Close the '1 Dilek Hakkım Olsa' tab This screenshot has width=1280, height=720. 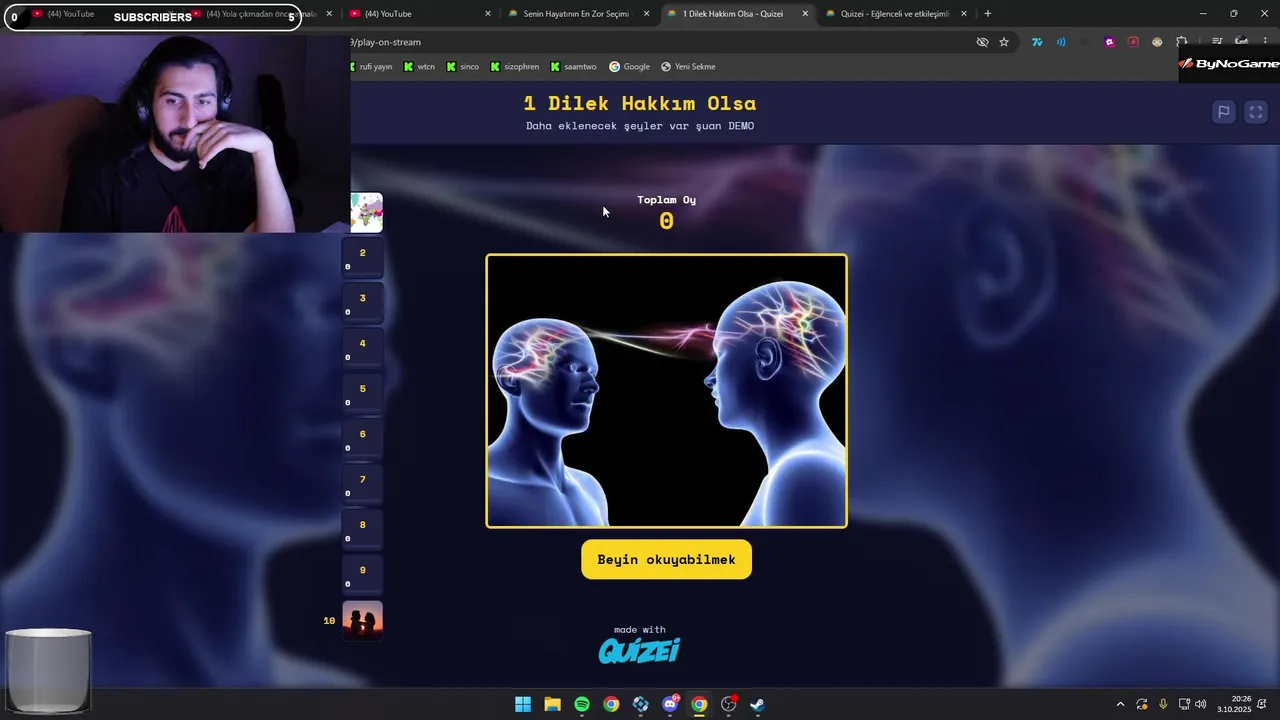[805, 14]
